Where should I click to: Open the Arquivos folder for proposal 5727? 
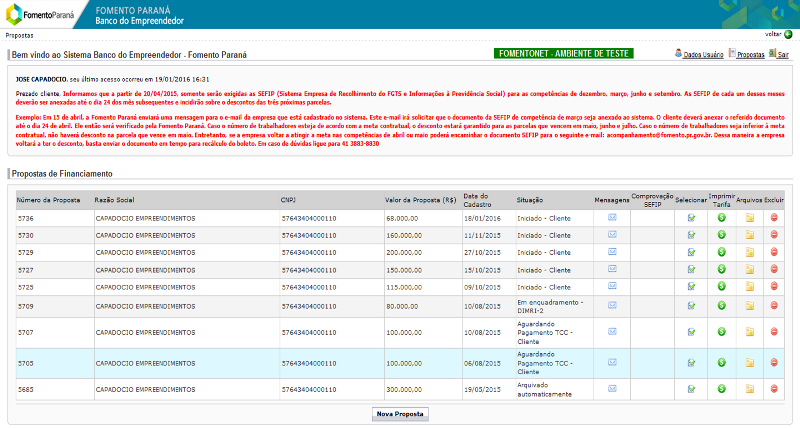point(749,269)
